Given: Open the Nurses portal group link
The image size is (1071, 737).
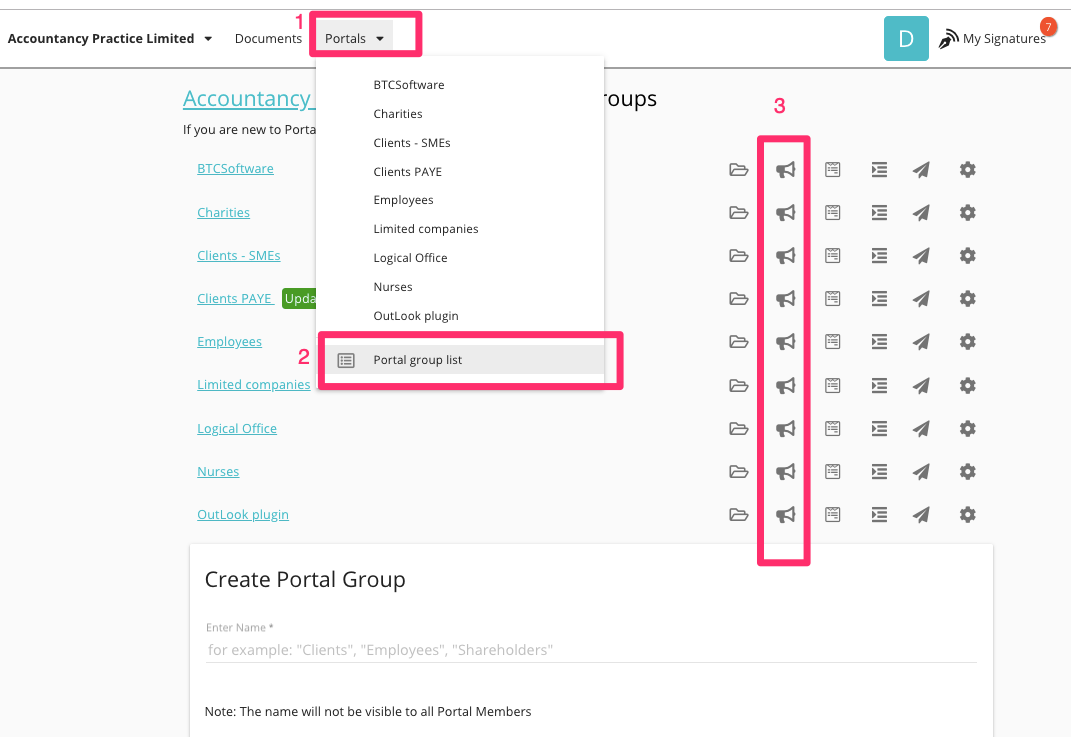Looking at the screenshot, I should 218,472.
